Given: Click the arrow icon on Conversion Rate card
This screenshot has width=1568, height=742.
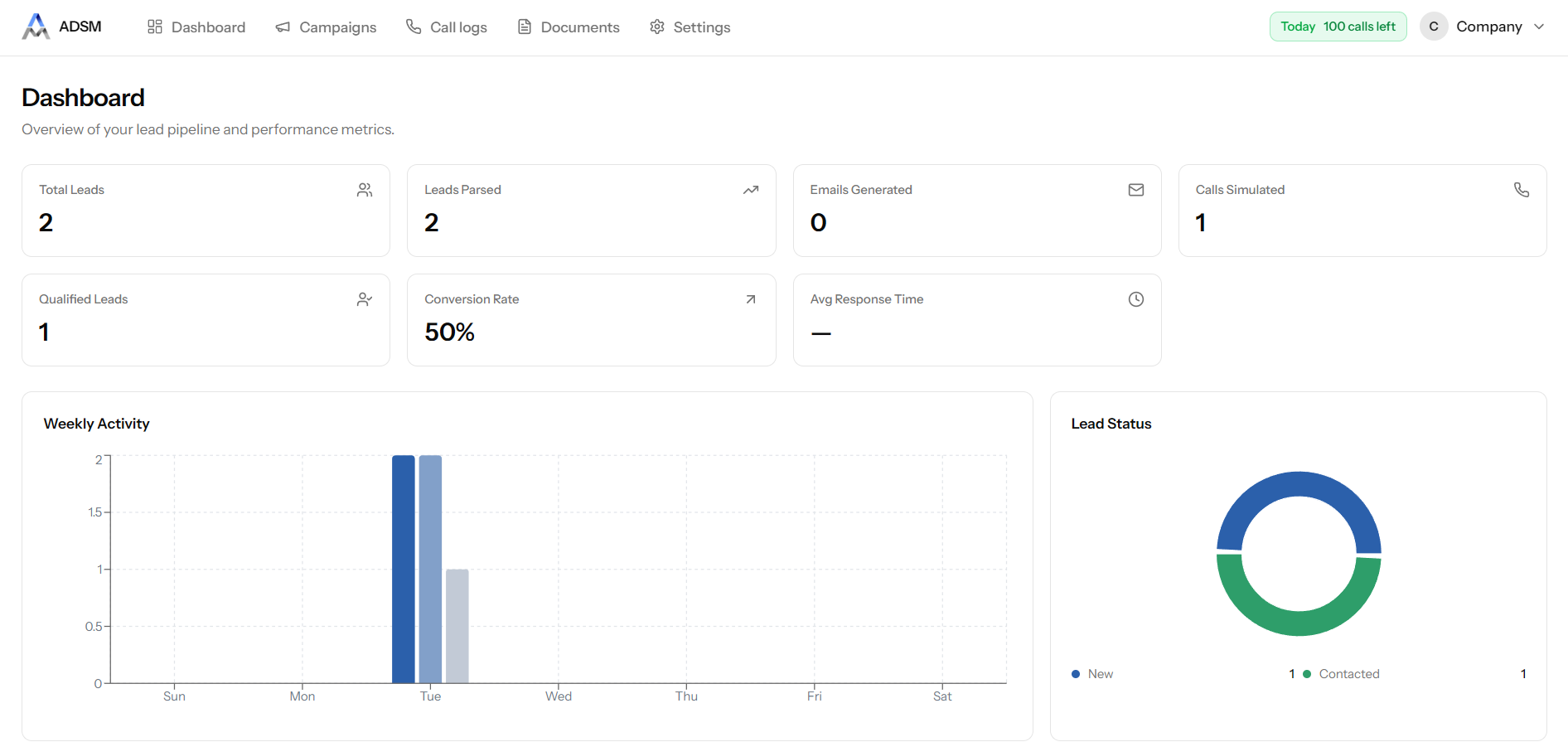Looking at the screenshot, I should click(x=751, y=299).
